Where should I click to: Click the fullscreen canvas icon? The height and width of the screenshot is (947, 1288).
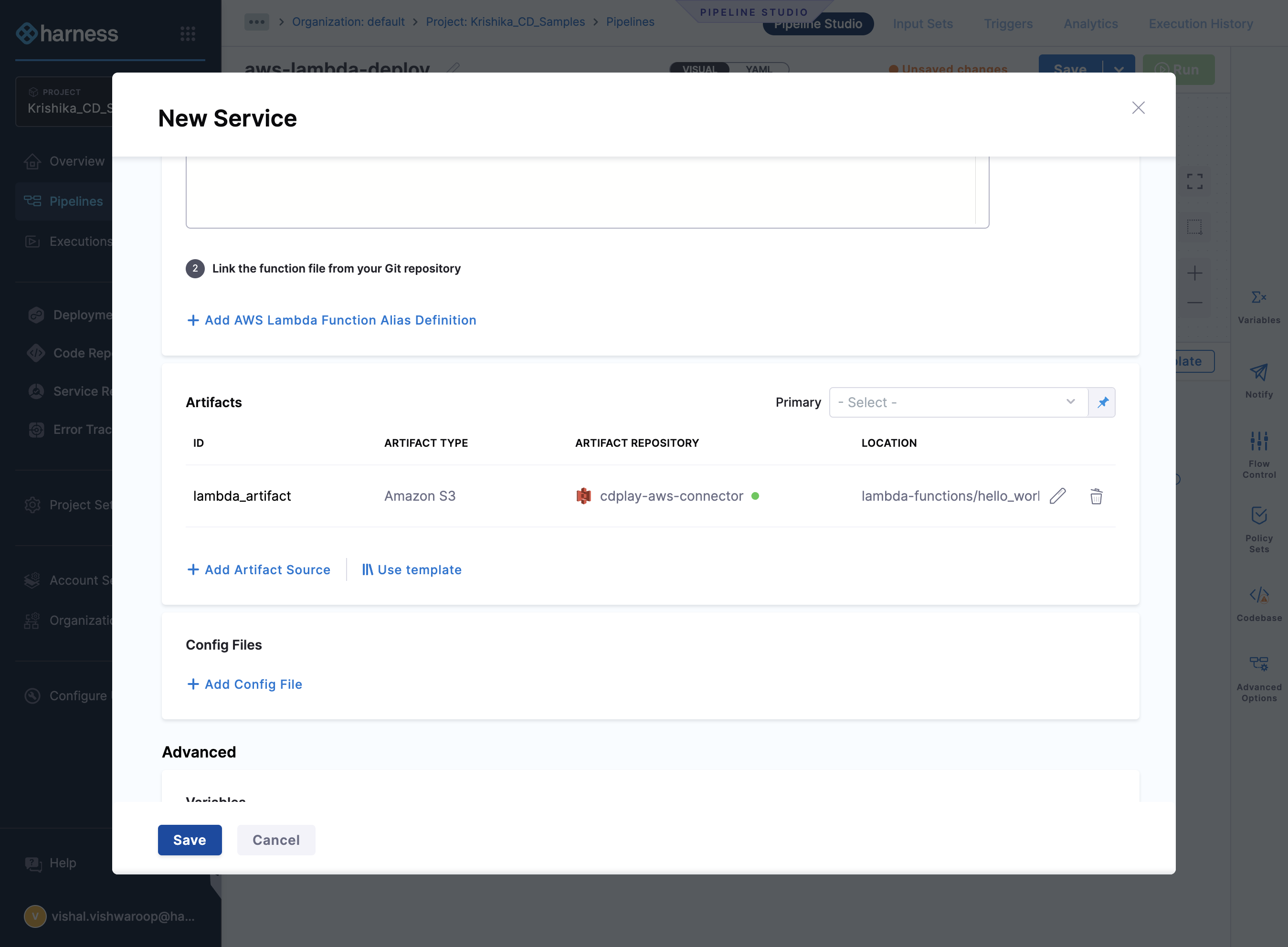click(x=1194, y=182)
